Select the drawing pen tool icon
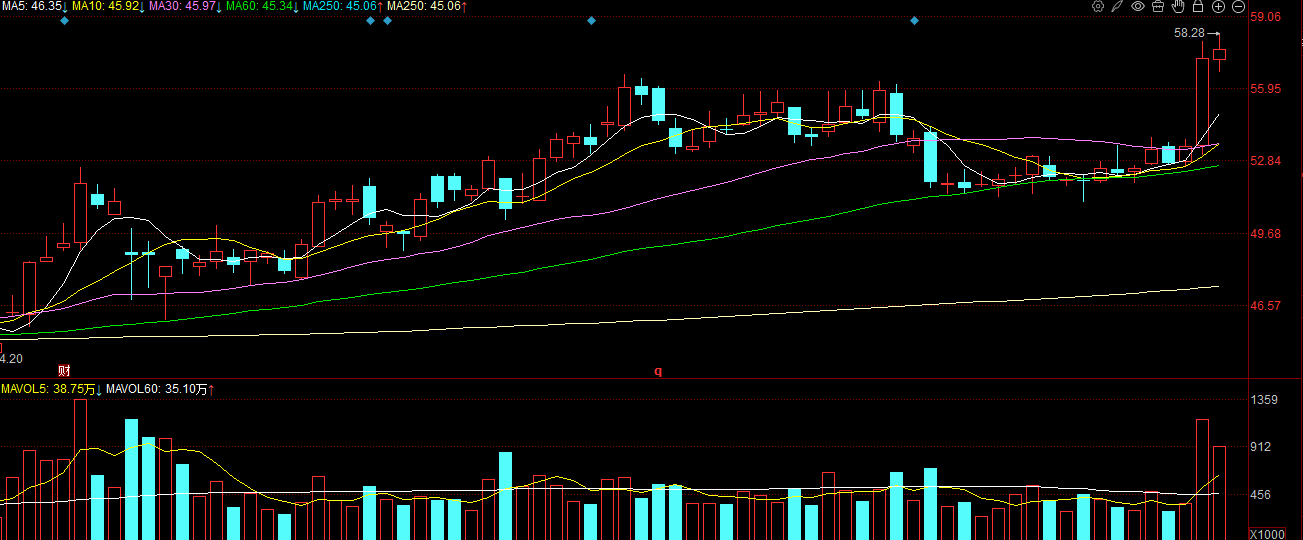This screenshot has height=540, width=1303. tap(1118, 7)
